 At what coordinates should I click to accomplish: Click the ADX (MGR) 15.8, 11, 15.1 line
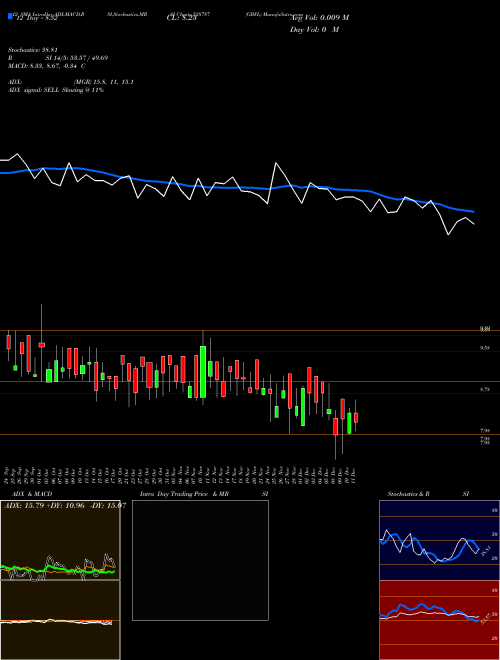(x=71, y=82)
